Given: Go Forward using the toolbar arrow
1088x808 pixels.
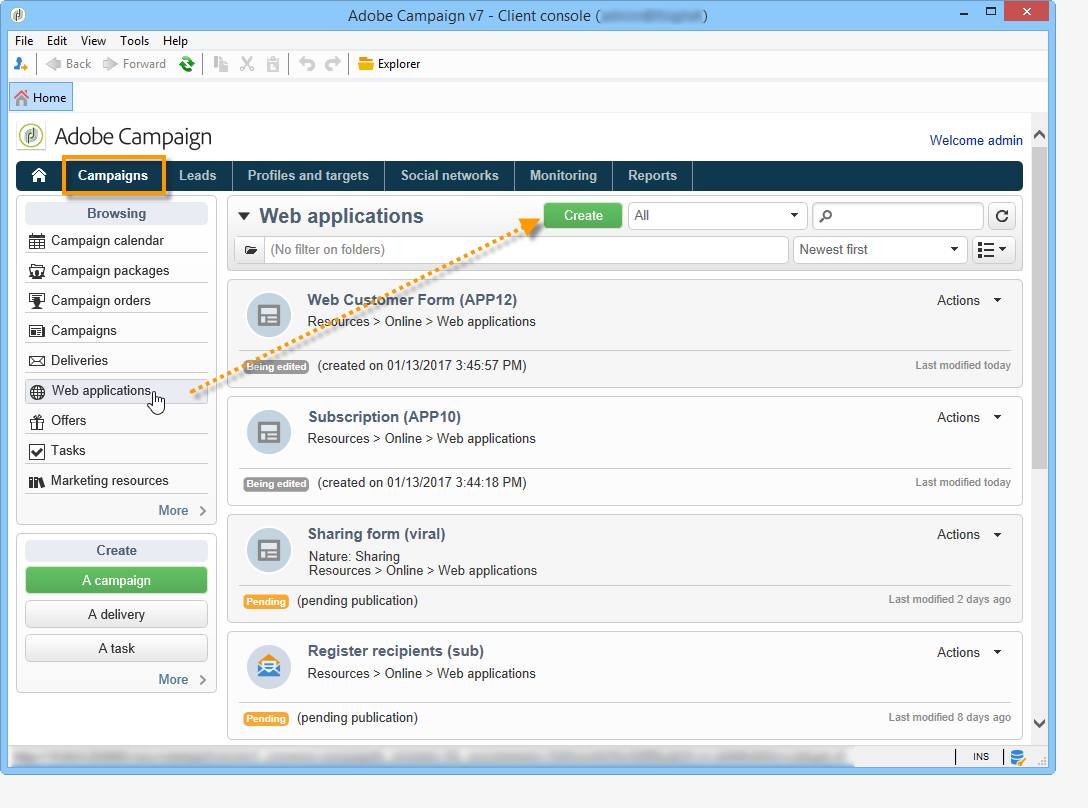Looking at the screenshot, I should (134, 64).
